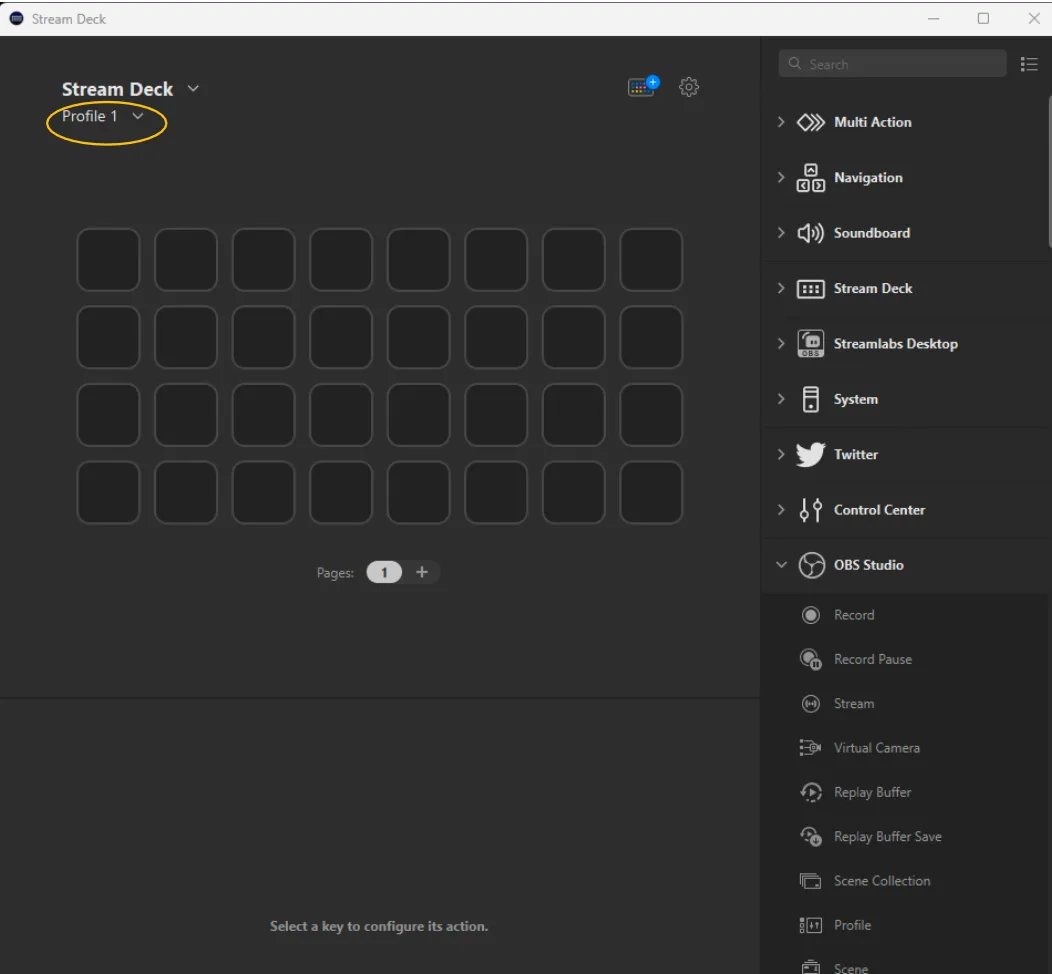Expand the Multi Action category chevron

(x=781, y=122)
